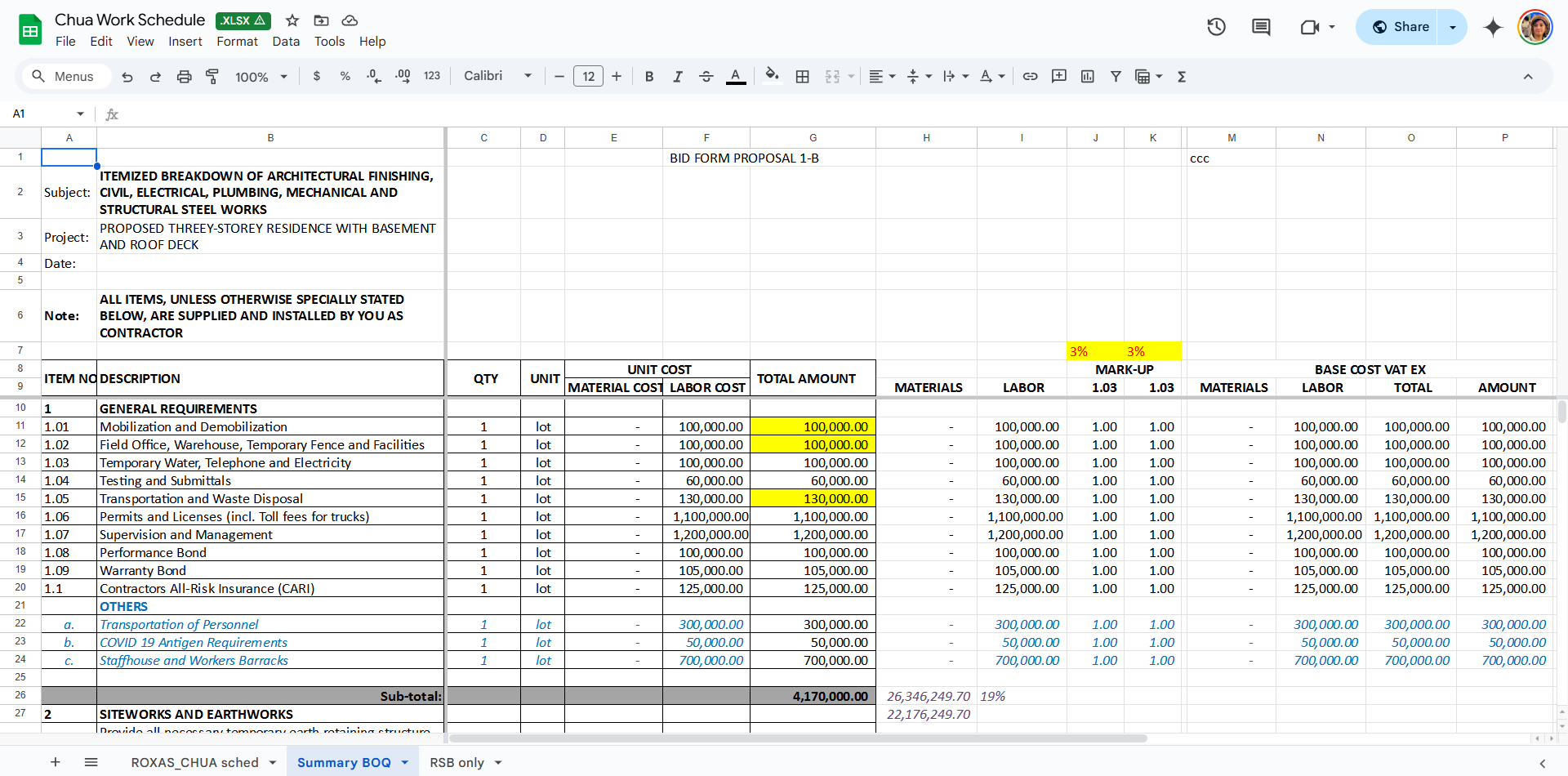Open Google Sheets home icon

[30, 30]
